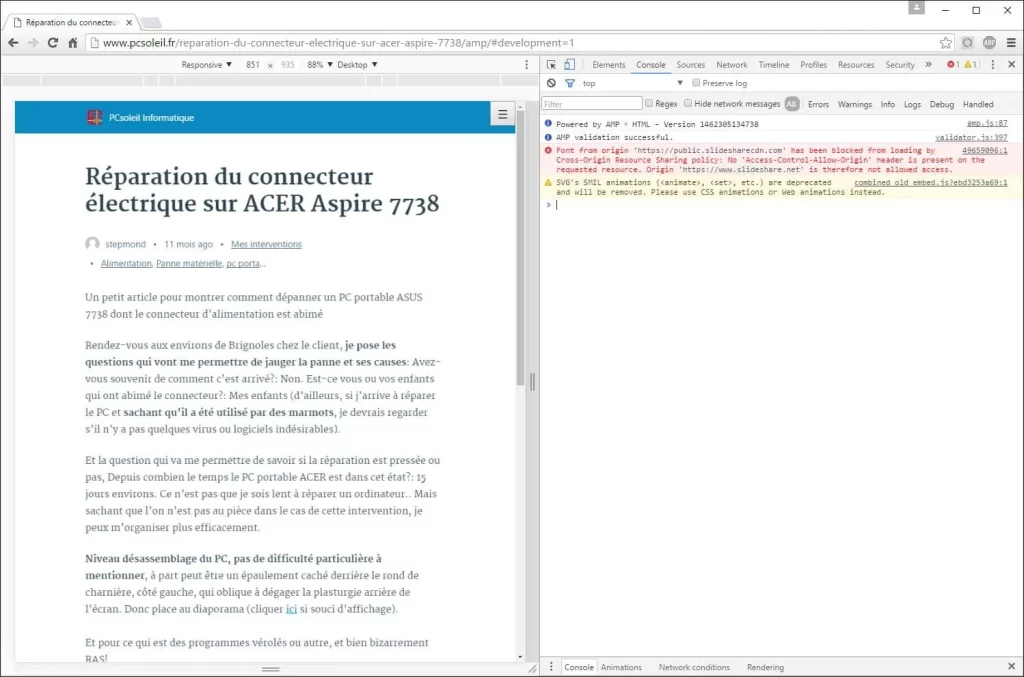Open the validator.js:397 source link
The height and width of the screenshot is (677, 1024).
tap(971, 137)
